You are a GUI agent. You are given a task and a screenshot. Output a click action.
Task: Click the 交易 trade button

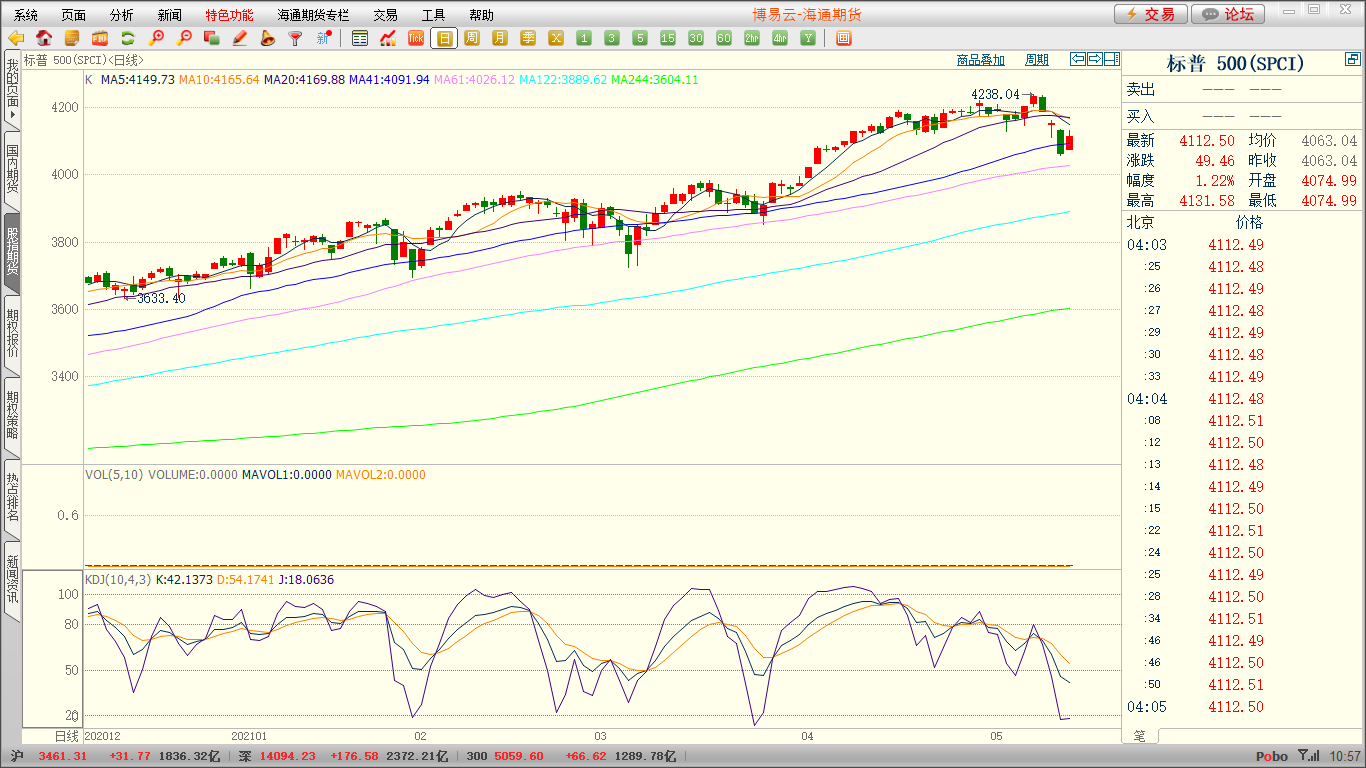1151,14
